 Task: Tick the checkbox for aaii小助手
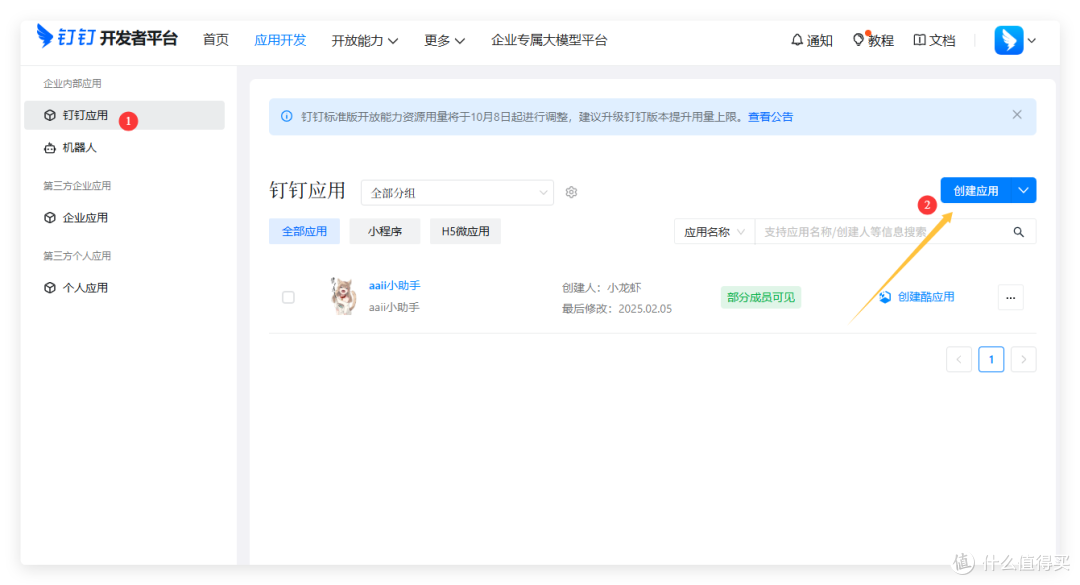(288, 298)
